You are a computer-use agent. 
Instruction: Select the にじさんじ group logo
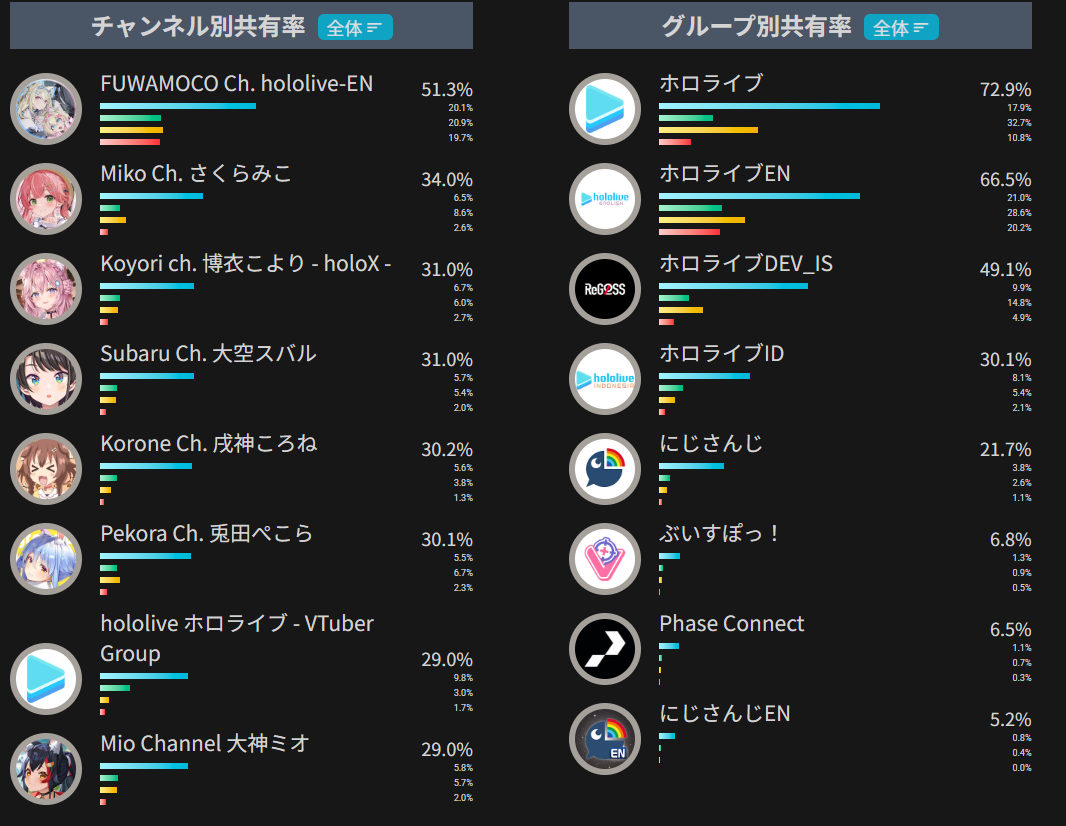[605, 468]
